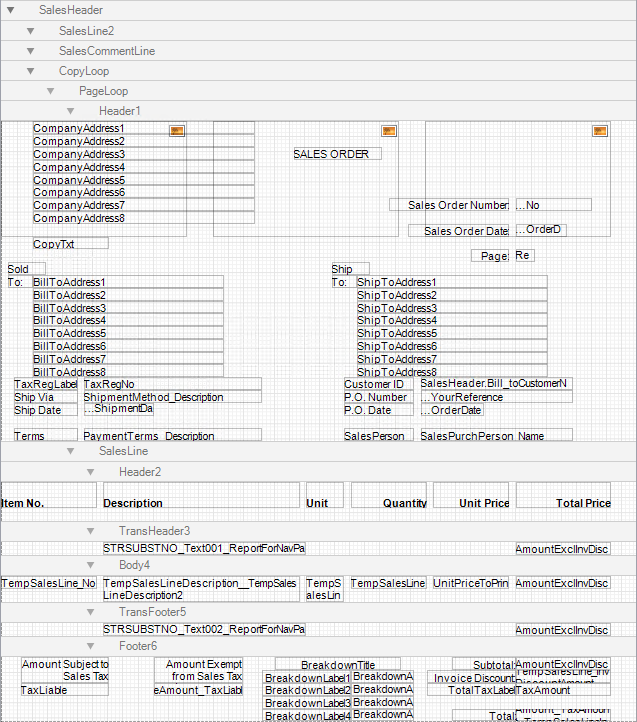Viewport: 637px width, 722px height.
Task: Click the picture icon above Sales Order Number
Action: [x=600, y=131]
